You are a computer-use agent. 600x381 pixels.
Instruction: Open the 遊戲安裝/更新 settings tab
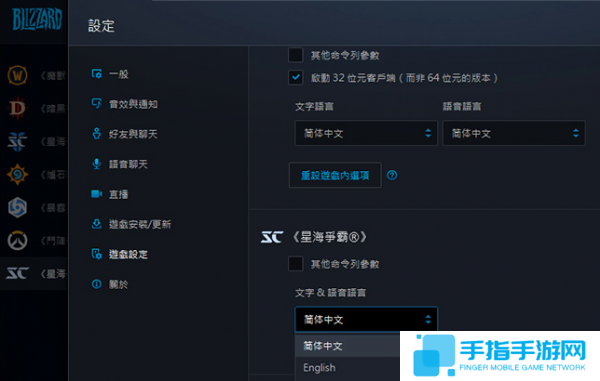pyautogui.click(x=140, y=224)
